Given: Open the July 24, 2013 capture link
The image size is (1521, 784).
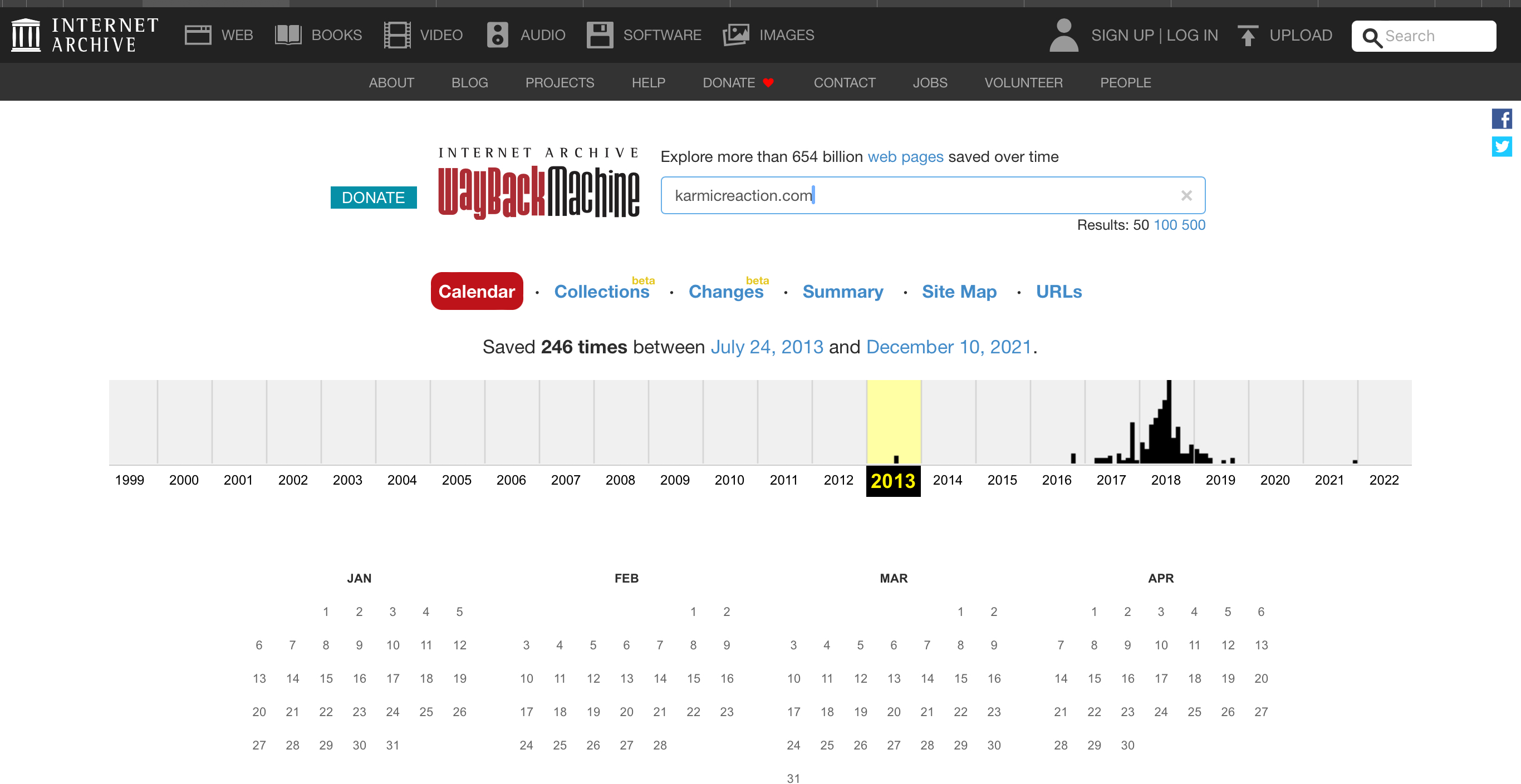Looking at the screenshot, I should pos(767,347).
